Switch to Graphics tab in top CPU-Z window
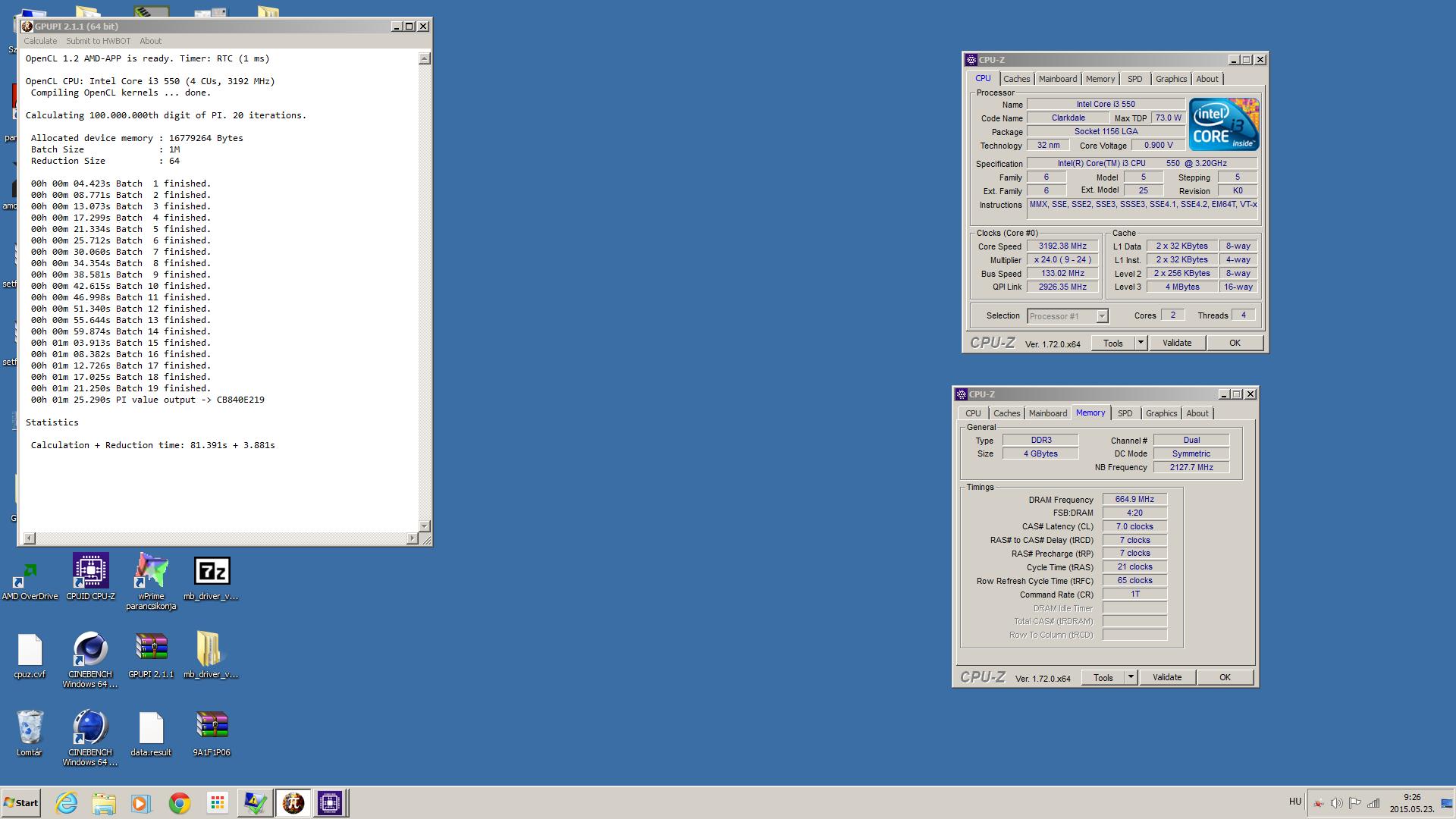The image size is (1456, 819). pos(1171,79)
